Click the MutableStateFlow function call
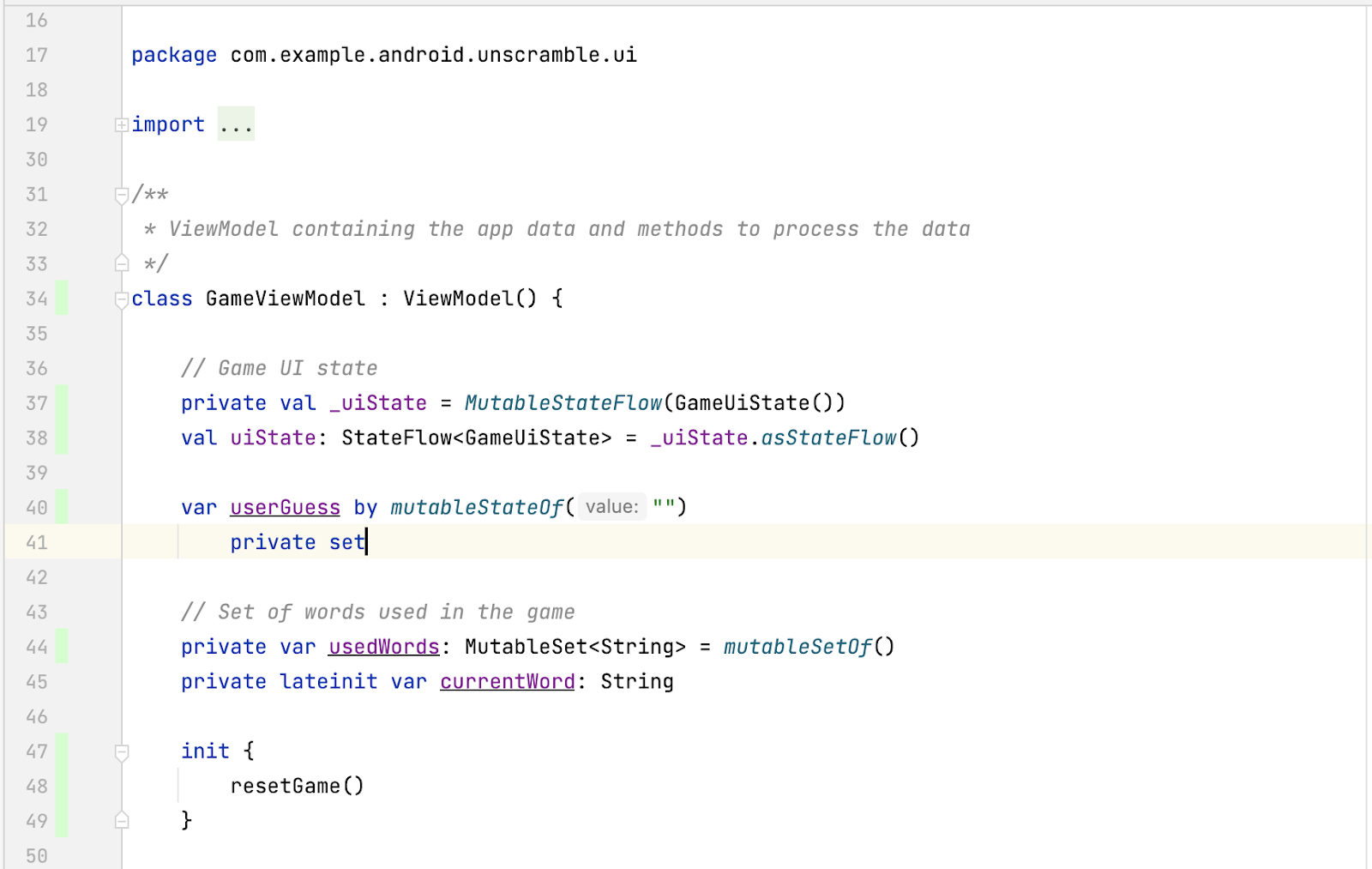The width and height of the screenshot is (1372, 869). [x=563, y=403]
